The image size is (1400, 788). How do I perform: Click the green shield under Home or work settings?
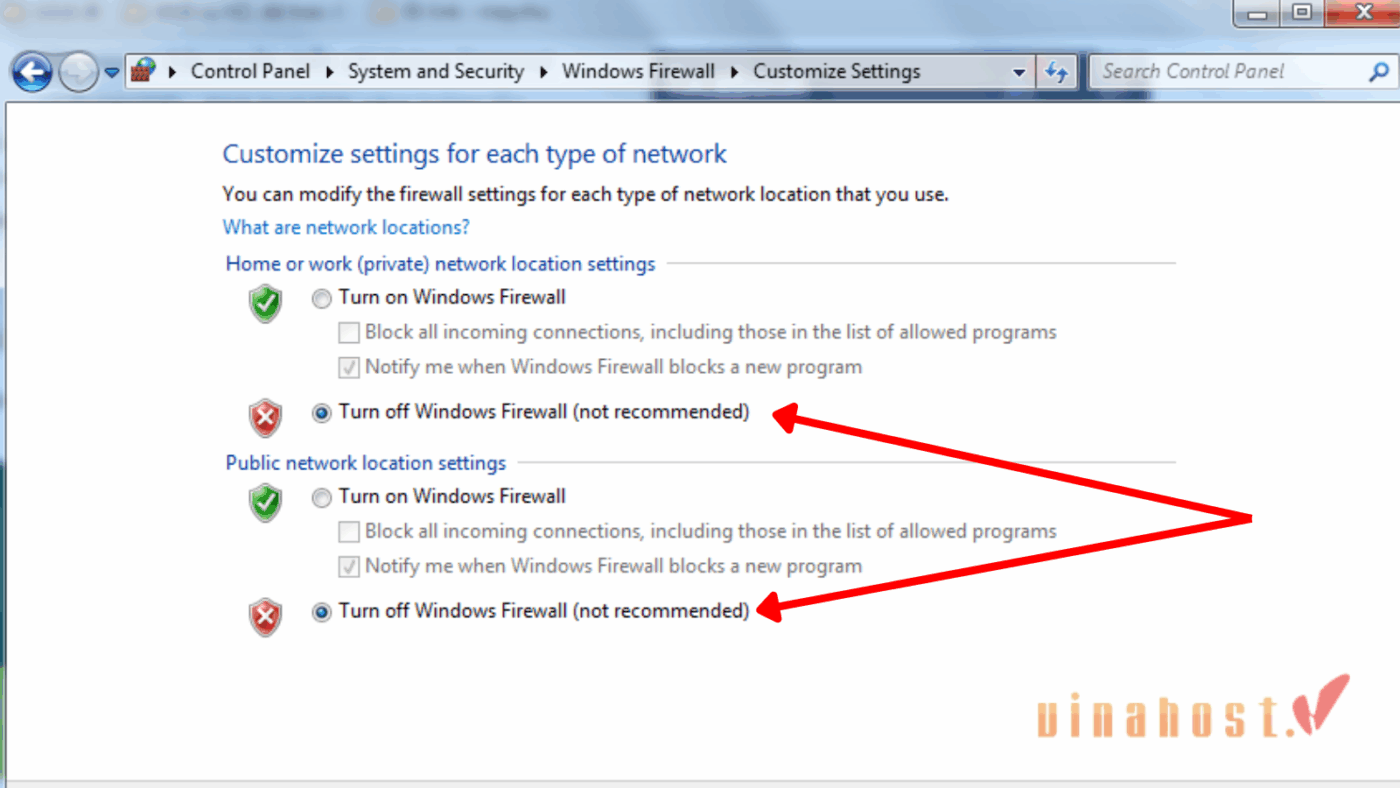pyautogui.click(x=265, y=303)
